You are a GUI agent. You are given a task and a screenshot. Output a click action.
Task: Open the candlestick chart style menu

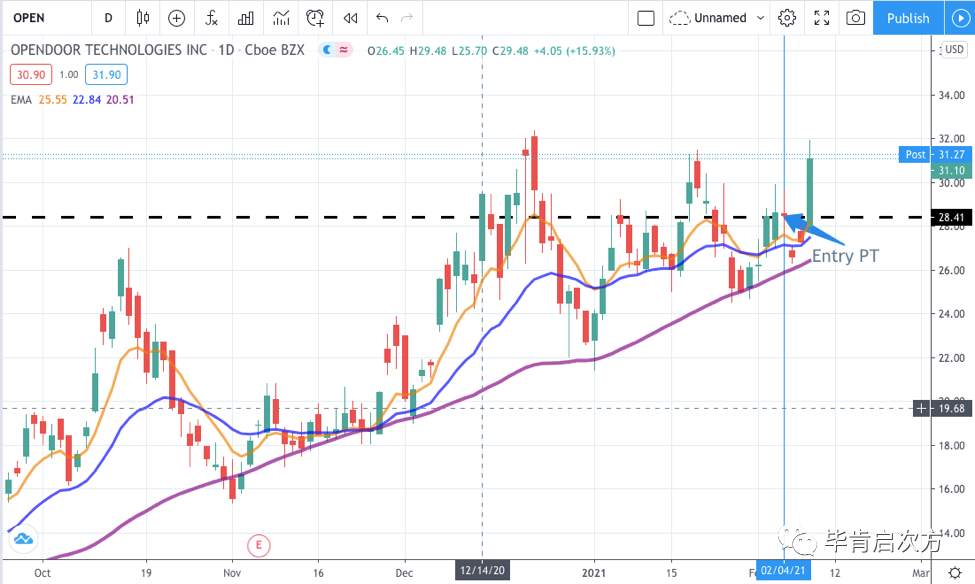click(142, 18)
